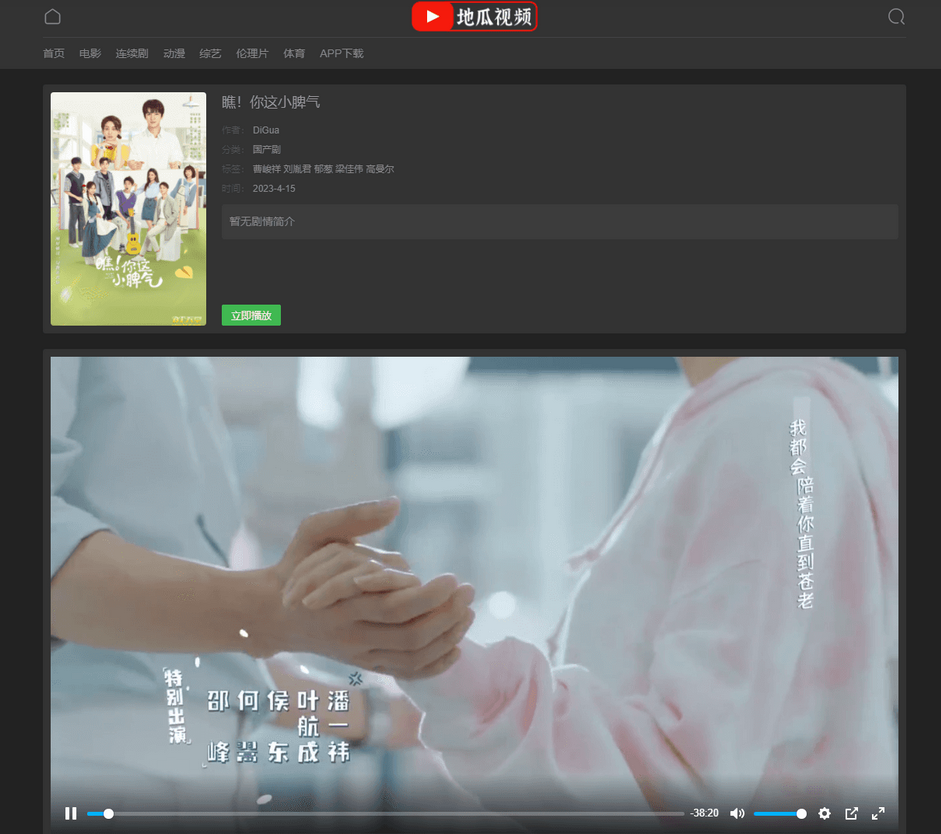Image resolution: width=941 pixels, height=834 pixels.
Task: Open player settings gear
Action: coord(824,813)
